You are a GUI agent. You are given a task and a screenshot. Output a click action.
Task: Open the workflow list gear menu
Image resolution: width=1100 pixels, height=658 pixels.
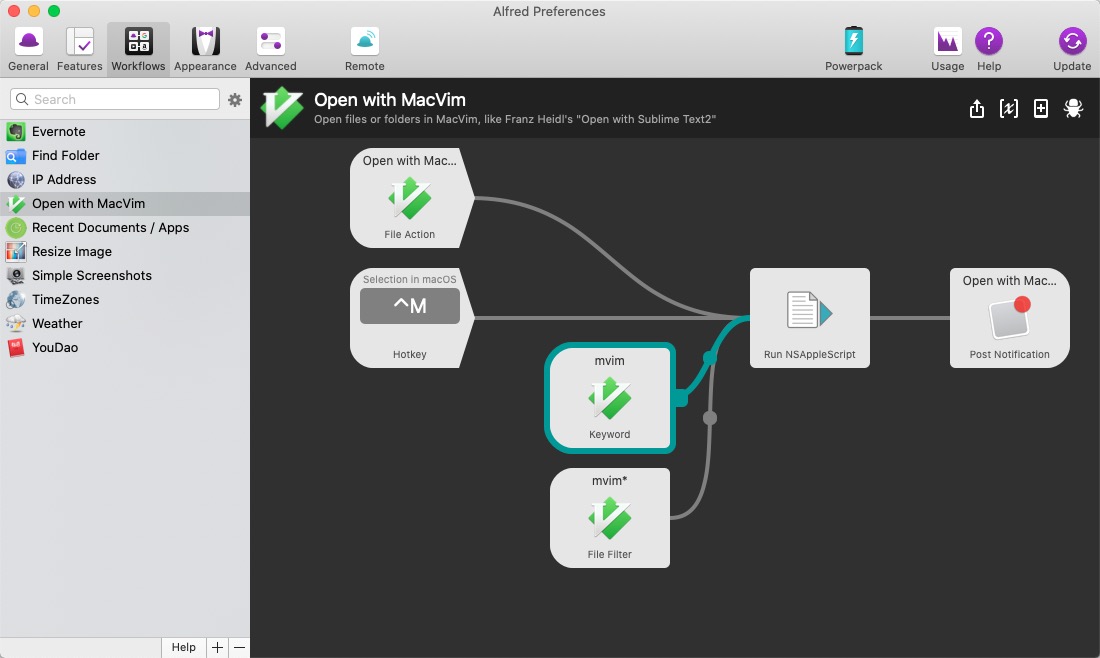tap(235, 100)
